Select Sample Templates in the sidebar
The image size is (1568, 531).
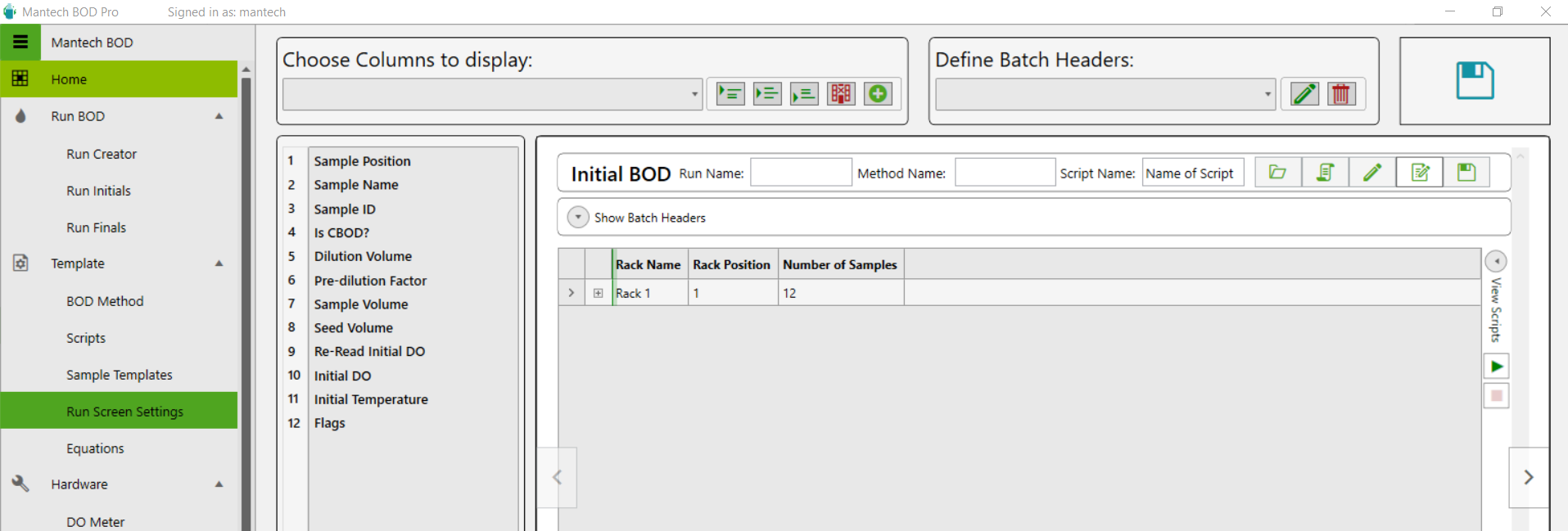point(120,375)
